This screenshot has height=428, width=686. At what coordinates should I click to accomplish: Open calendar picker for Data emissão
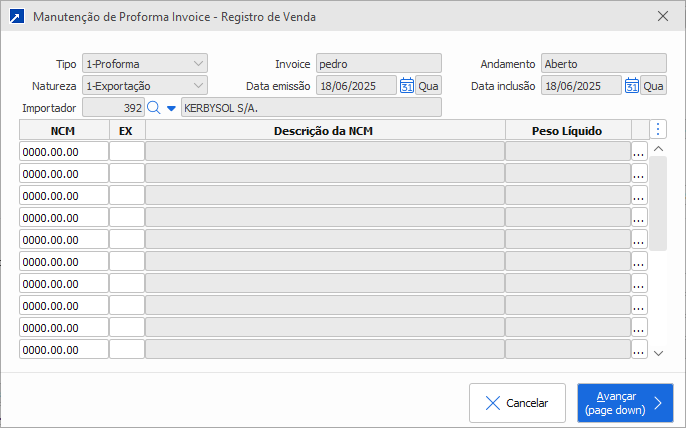pos(407,86)
